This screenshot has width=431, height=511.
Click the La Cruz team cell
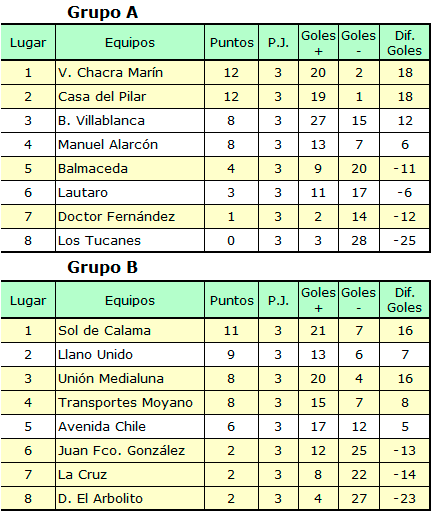pyautogui.click(x=130, y=475)
